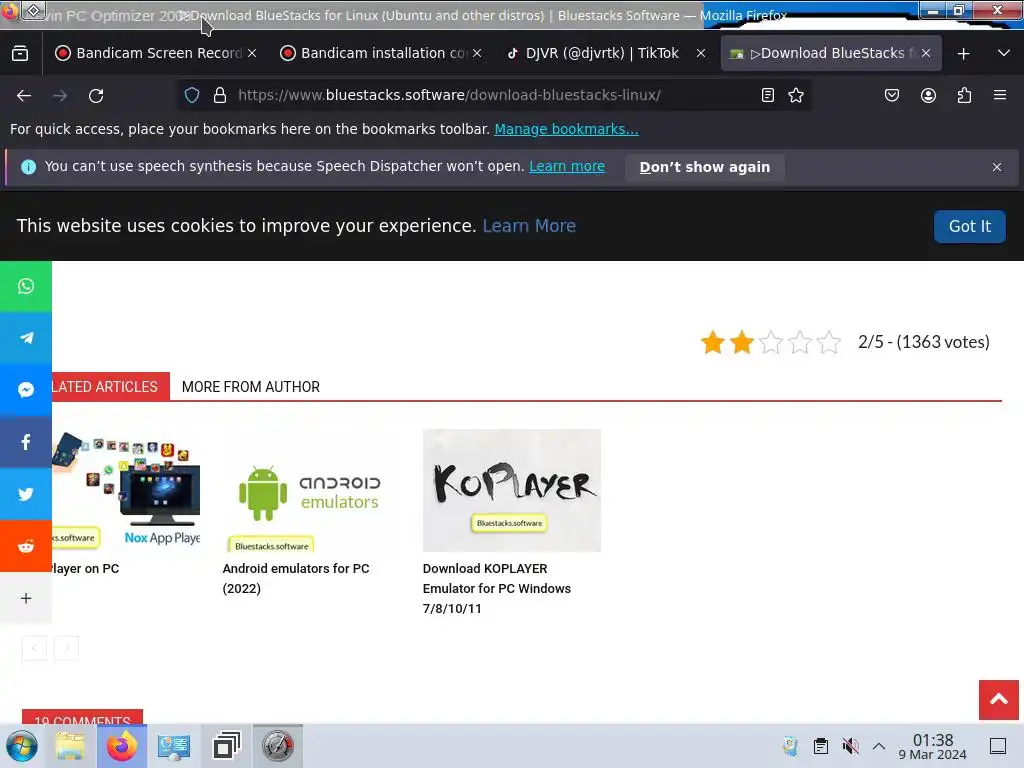Open Learn More cookie link
This screenshot has width=1024, height=768.
(x=529, y=226)
